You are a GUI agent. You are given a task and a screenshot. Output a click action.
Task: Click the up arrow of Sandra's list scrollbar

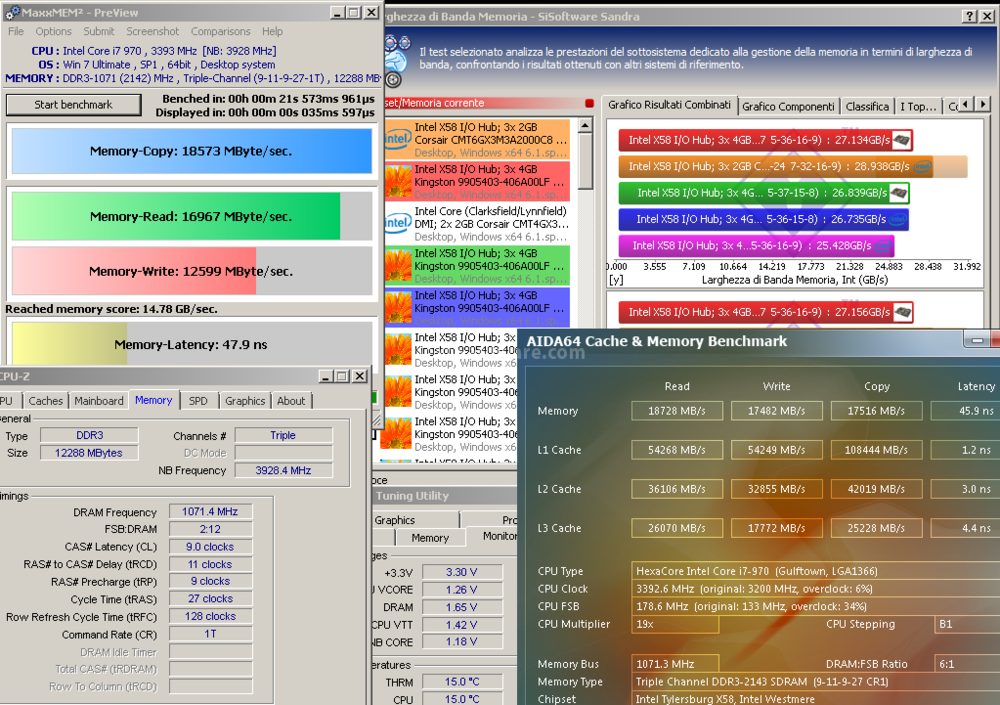(585, 125)
